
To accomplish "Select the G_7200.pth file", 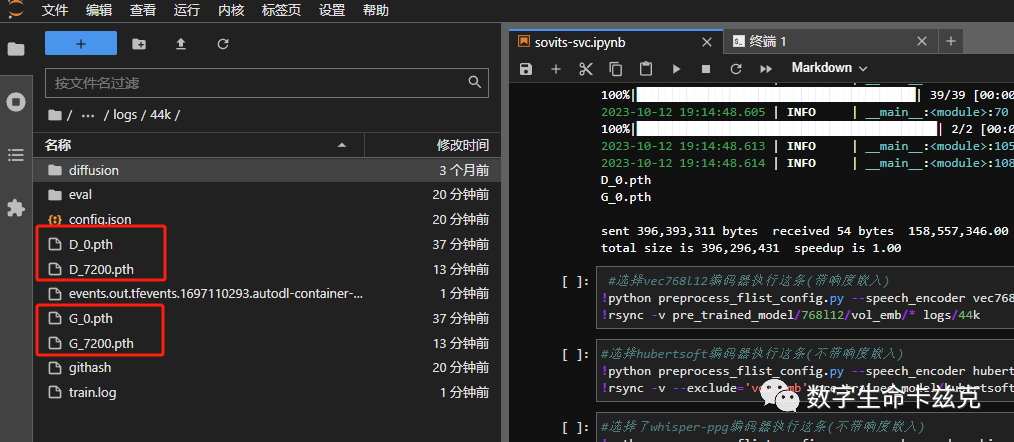I will click(267, 343).
